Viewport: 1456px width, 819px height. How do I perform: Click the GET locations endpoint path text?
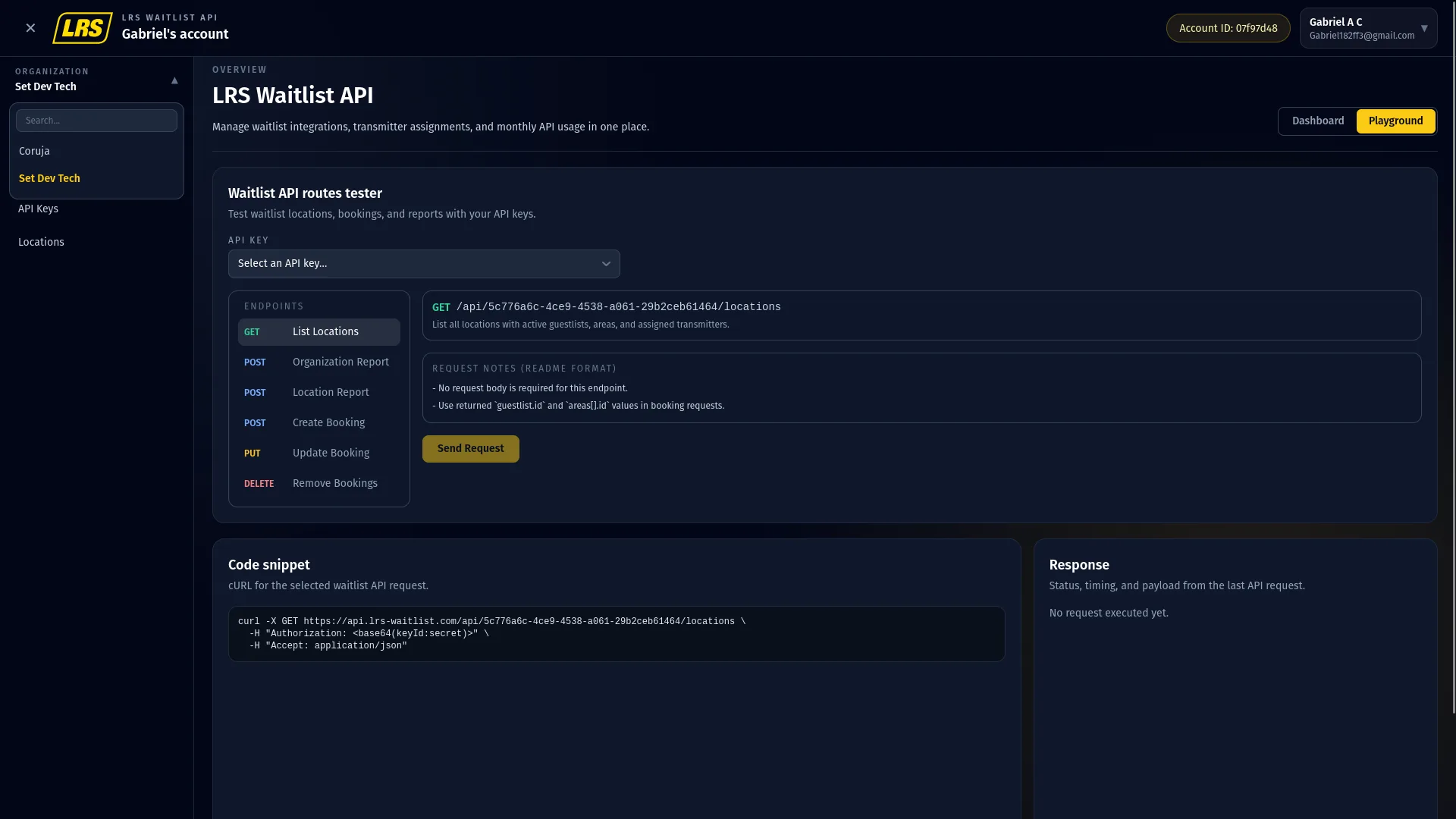point(618,307)
